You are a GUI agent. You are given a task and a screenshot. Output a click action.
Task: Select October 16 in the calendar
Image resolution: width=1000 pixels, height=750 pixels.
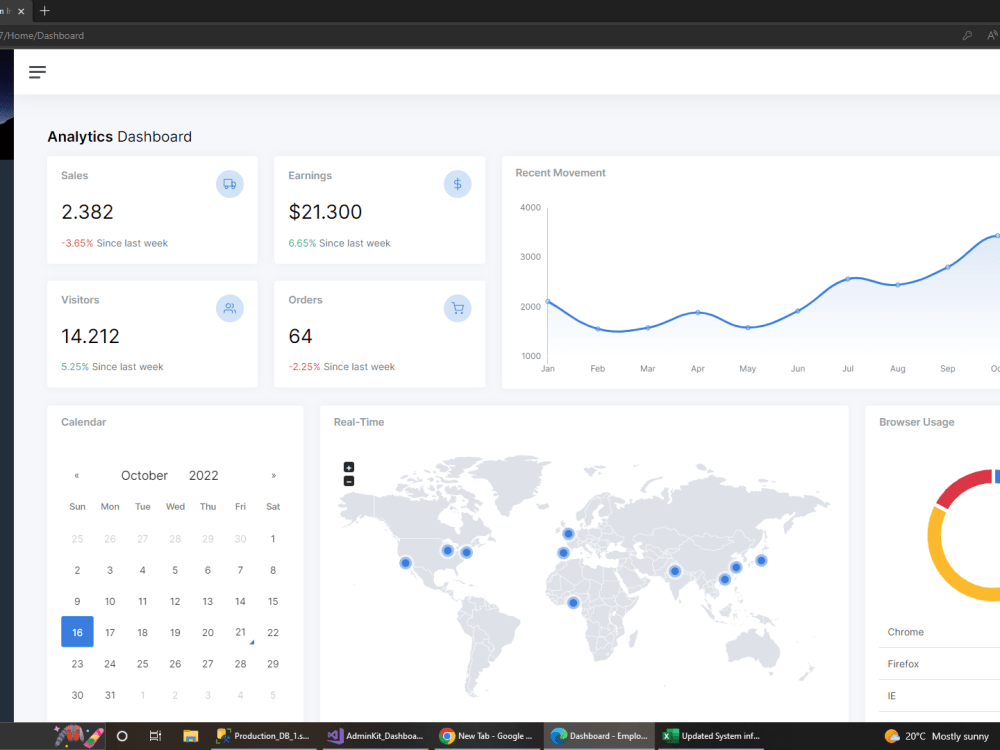tap(77, 632)
